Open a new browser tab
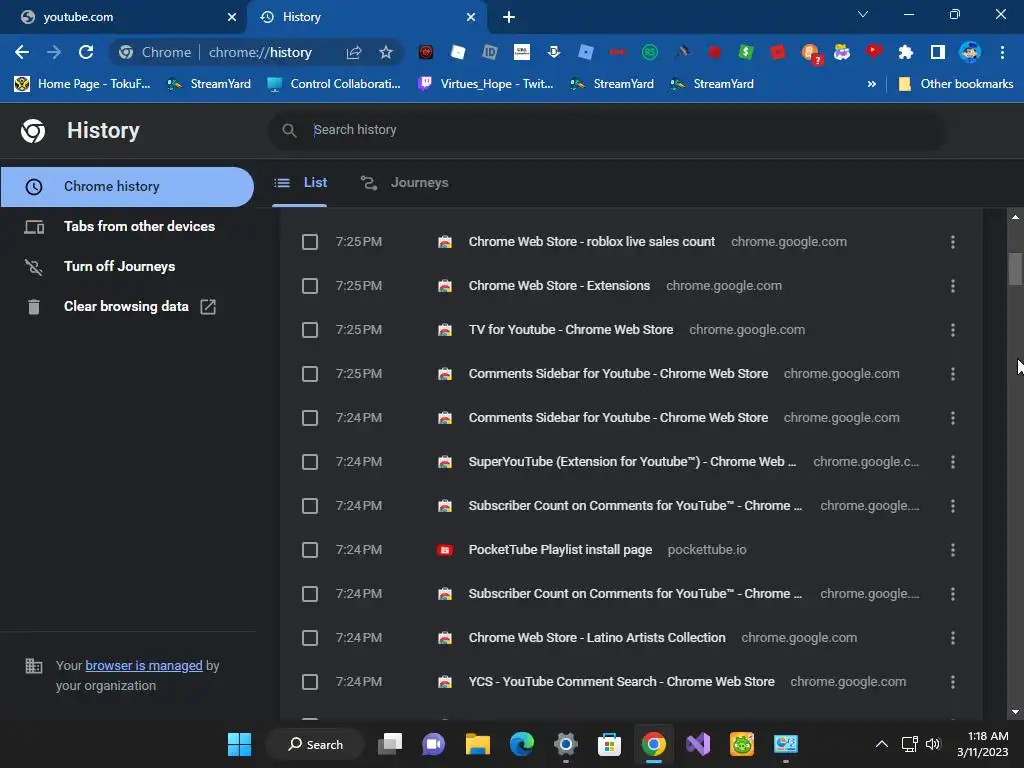Image resolution: width=1024 pixels, height=768 pixels. click(509, 17)
